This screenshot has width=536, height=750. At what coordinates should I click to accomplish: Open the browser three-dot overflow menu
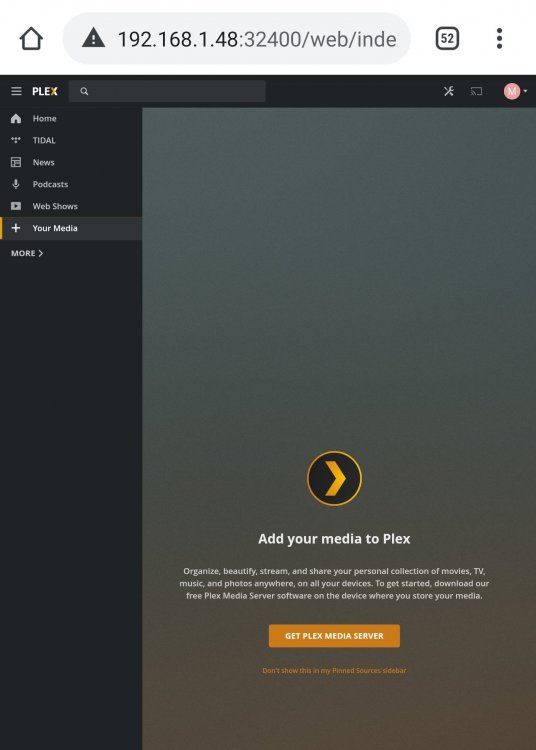coord(499,38)
